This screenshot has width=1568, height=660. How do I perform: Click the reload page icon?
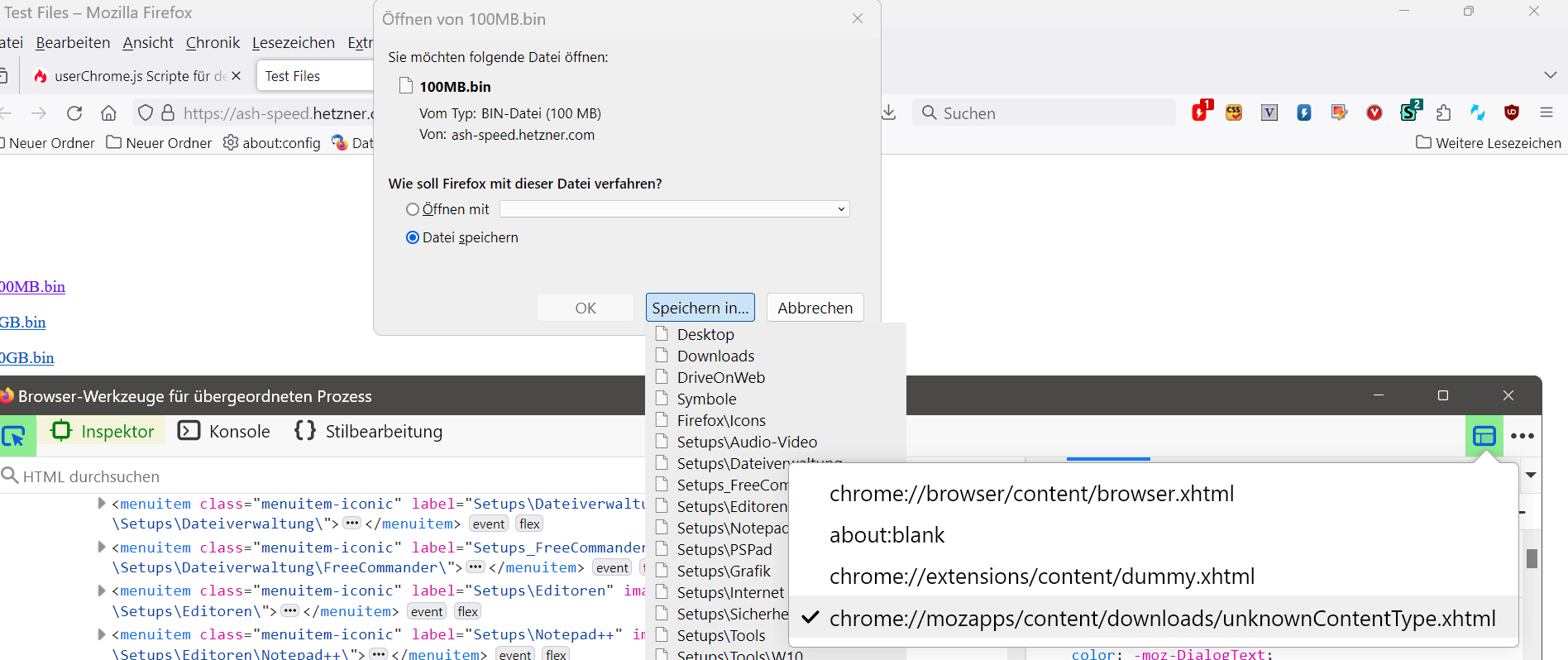point(74,113)
